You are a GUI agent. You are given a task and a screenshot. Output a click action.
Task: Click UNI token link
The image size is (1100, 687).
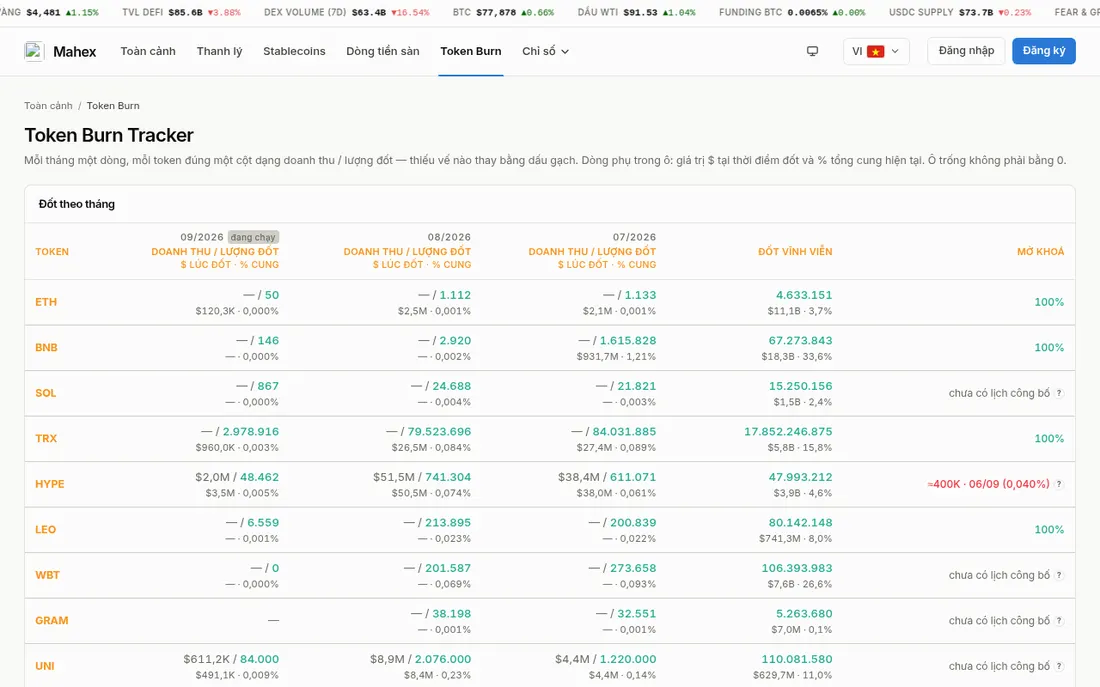45,666
